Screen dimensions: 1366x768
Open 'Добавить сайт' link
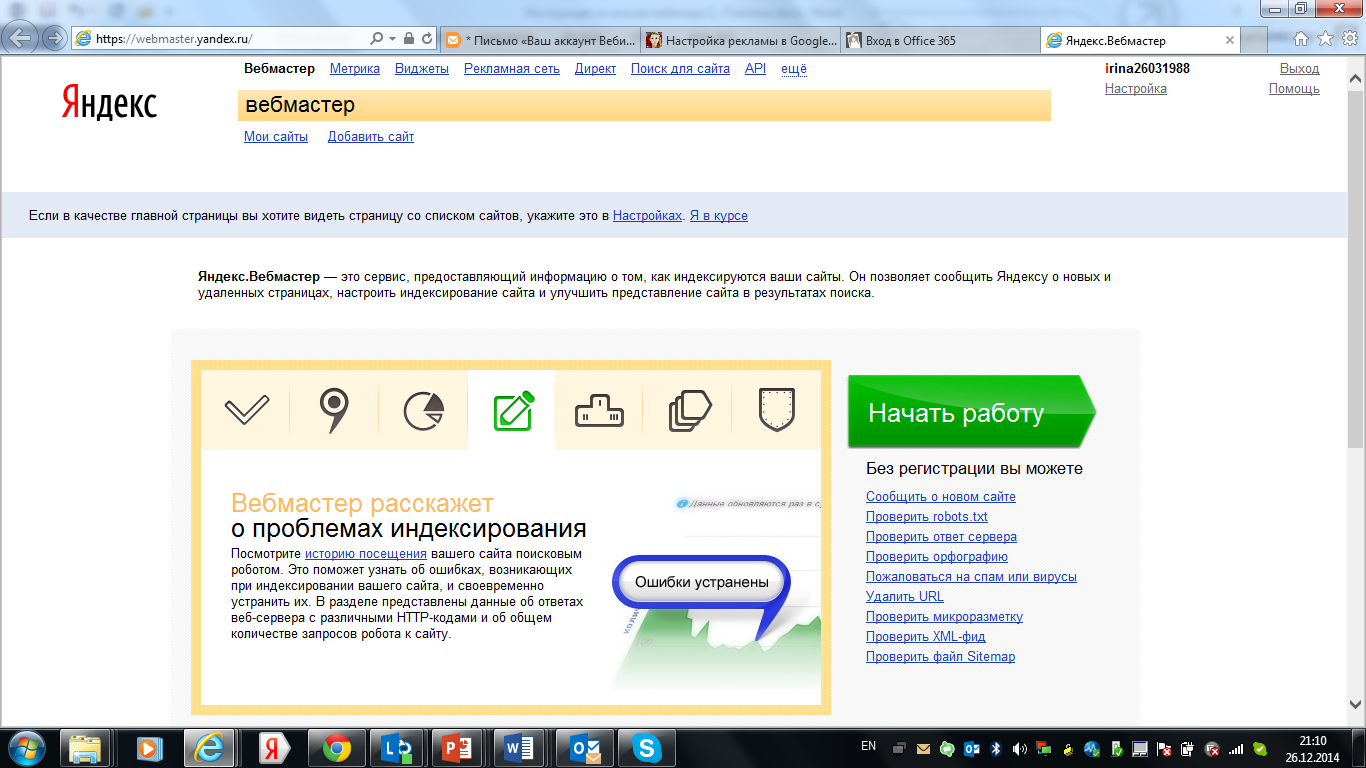coord(371,137)
